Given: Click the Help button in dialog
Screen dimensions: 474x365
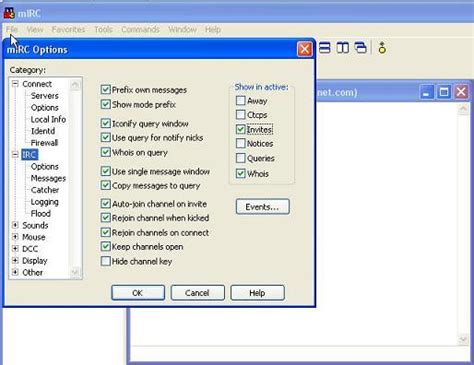Looking at the screenshot, I should 257,293.
